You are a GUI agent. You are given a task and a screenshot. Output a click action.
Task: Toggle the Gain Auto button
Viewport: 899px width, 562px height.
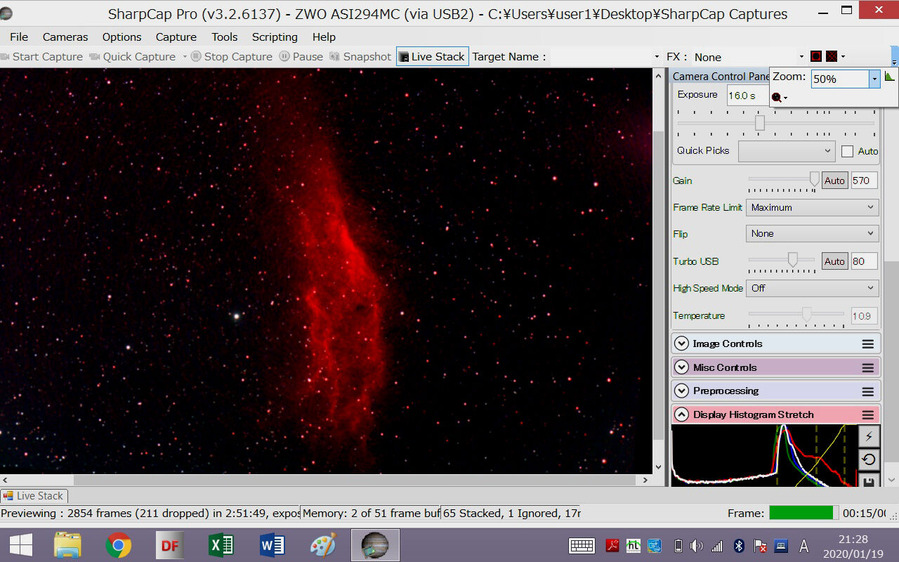click(x=834, y=181)
